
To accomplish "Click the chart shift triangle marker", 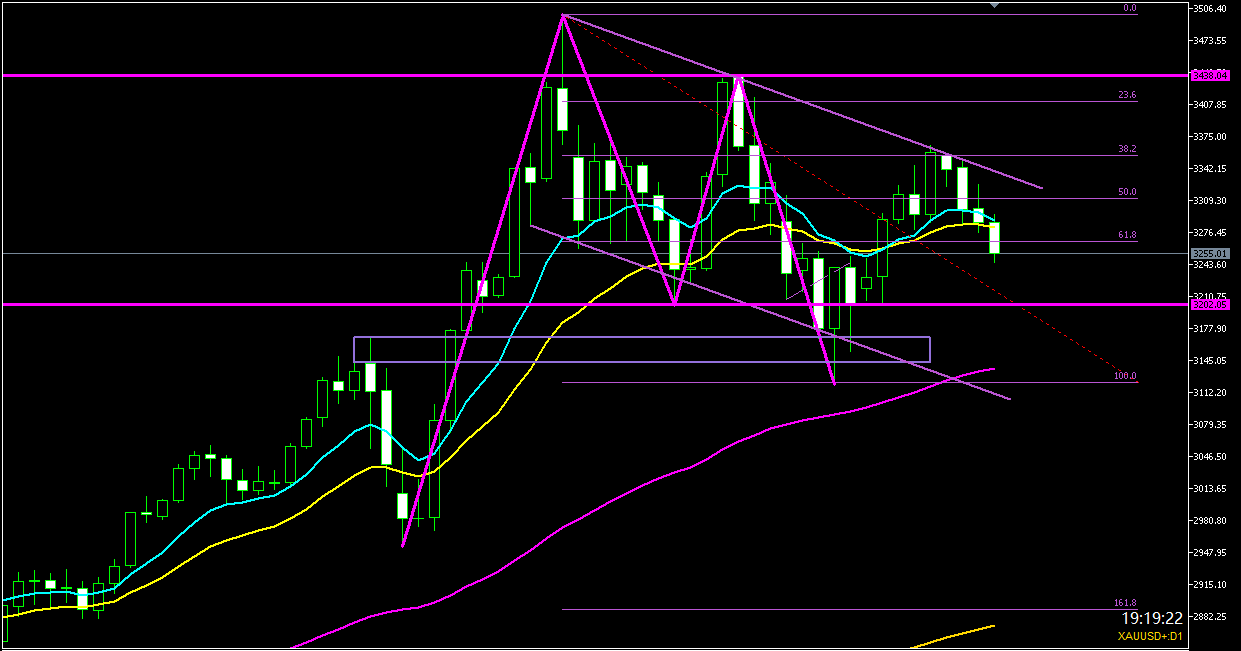I will pos(993,5).
